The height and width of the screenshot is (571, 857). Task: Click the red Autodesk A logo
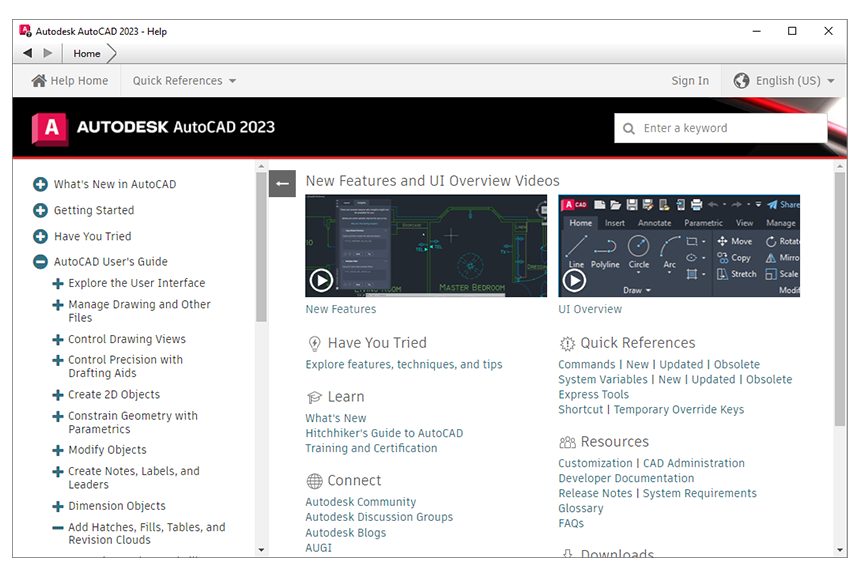pos(50,129)
